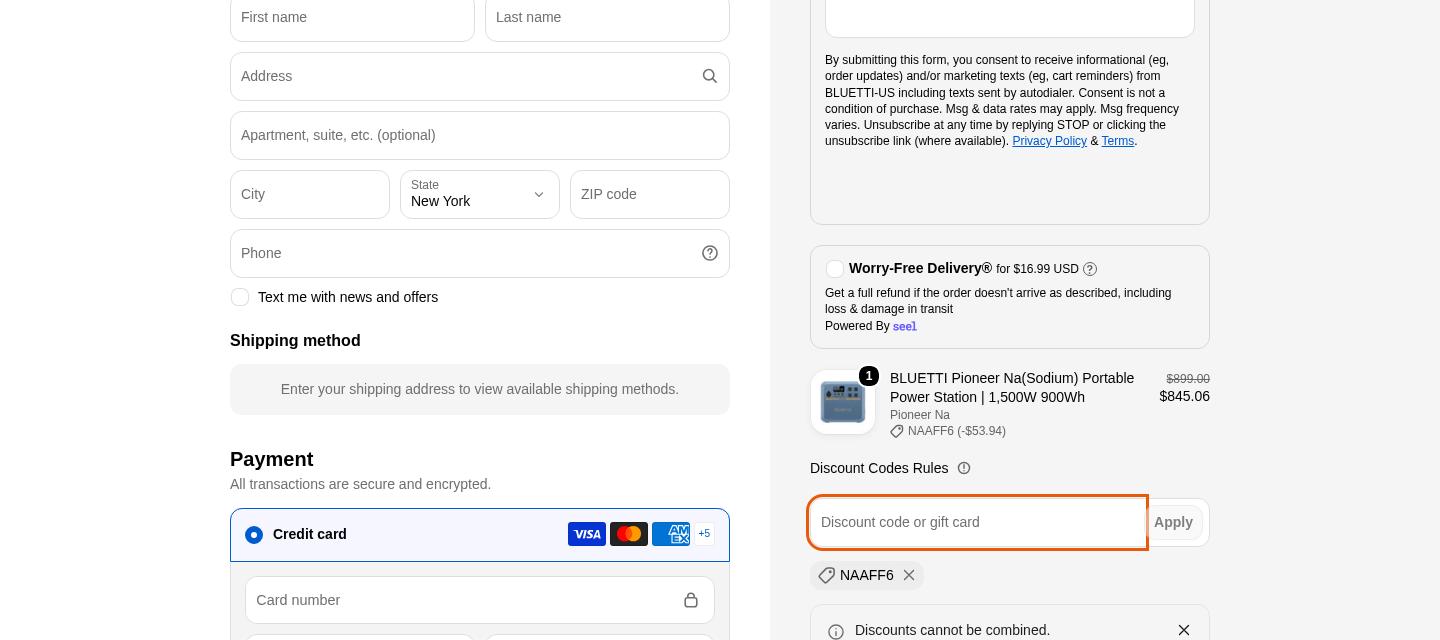Click the shipping methods placeholder message
The width and height of the screenshot is (1440, 640).
[480, 389]
